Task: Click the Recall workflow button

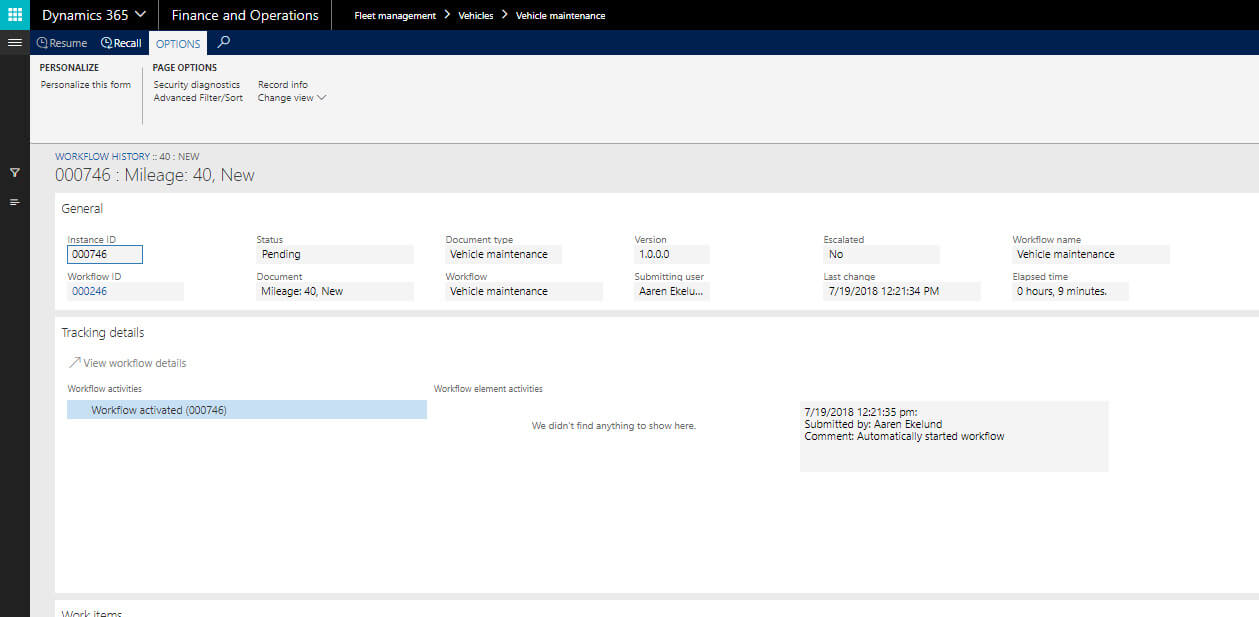Action: [121, 43]
